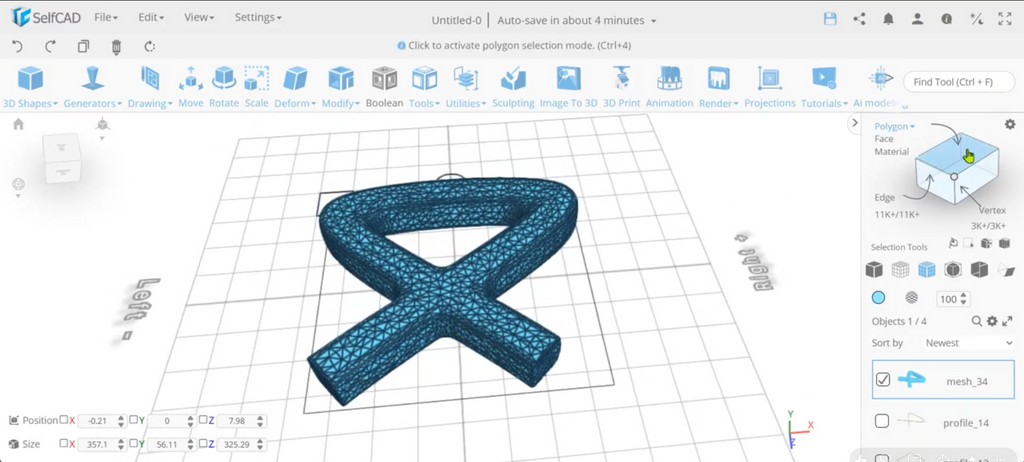Enter fullscreen with the expand icon
The image size is (1024, 462).
click(x=1005, y=19)
